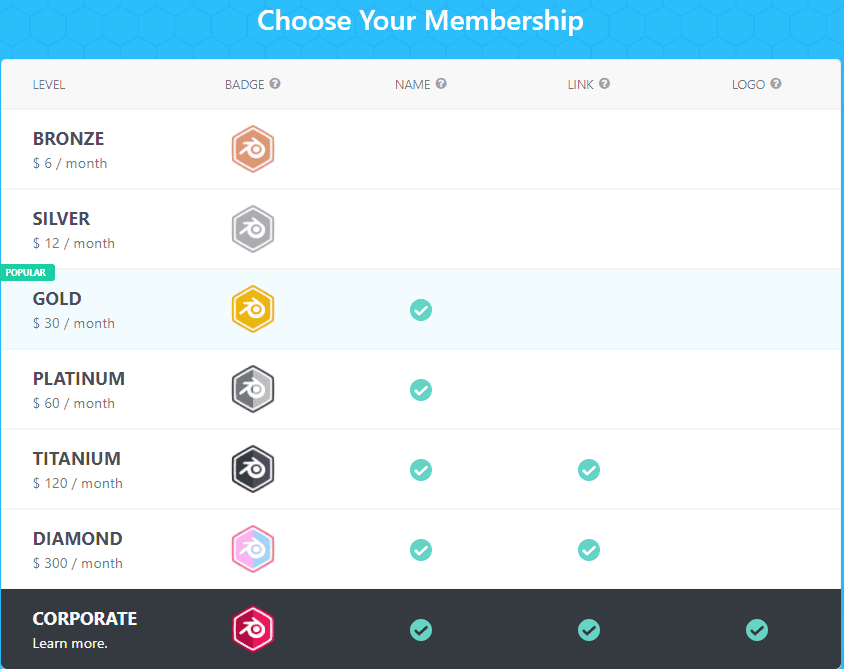The height and width of the screenshot is (669, 844).
Task: Click the Diamond pink-blue badge icon
Action: [253, 549]
